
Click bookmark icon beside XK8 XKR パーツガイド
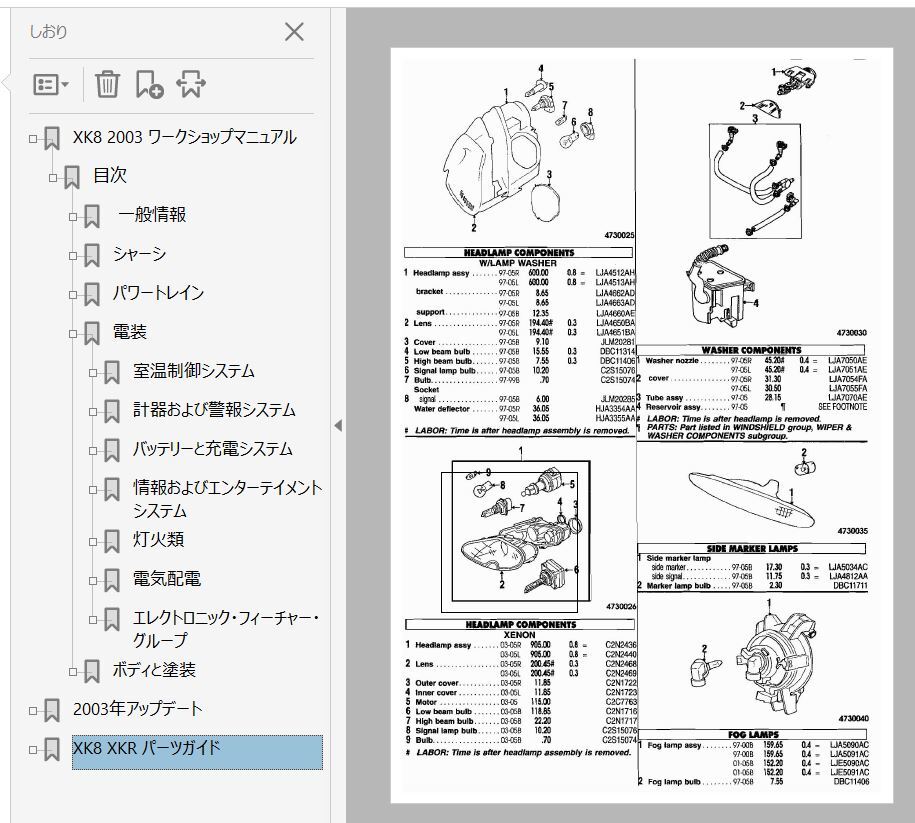(52, 750)
